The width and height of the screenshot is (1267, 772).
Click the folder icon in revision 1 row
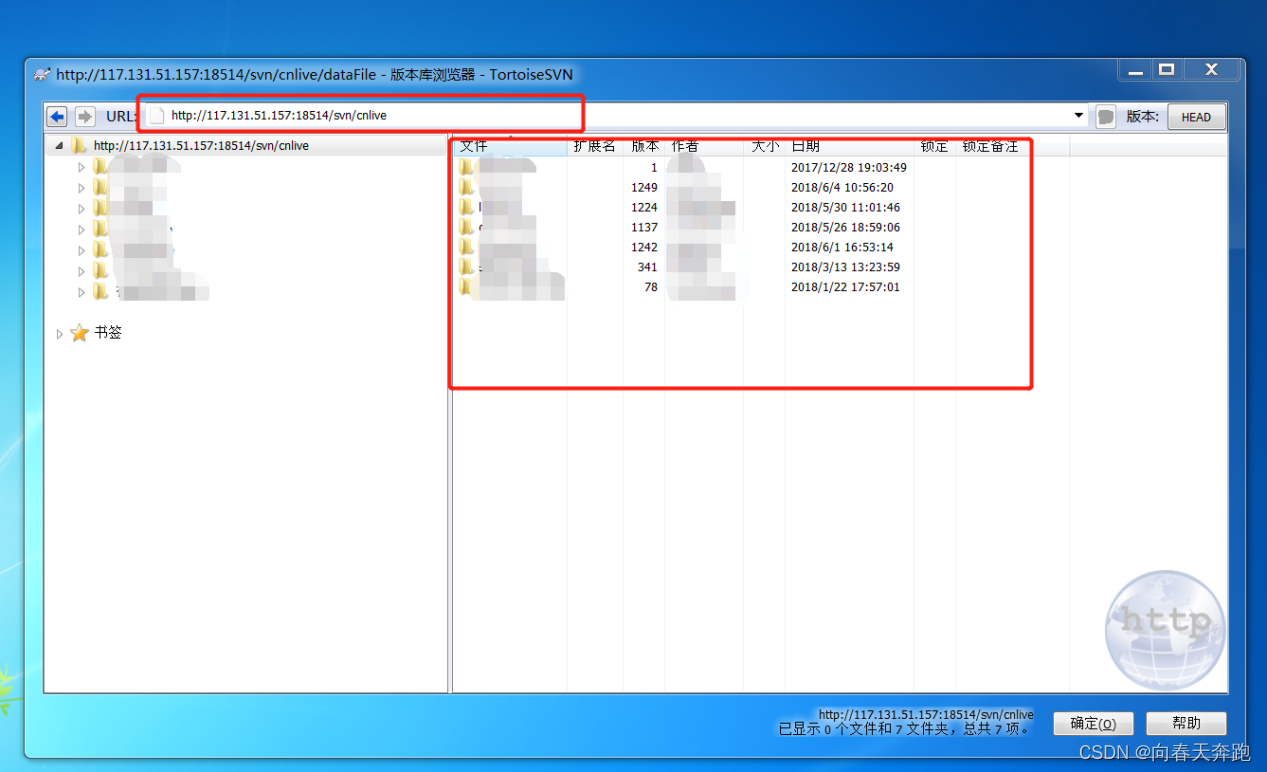467,167
